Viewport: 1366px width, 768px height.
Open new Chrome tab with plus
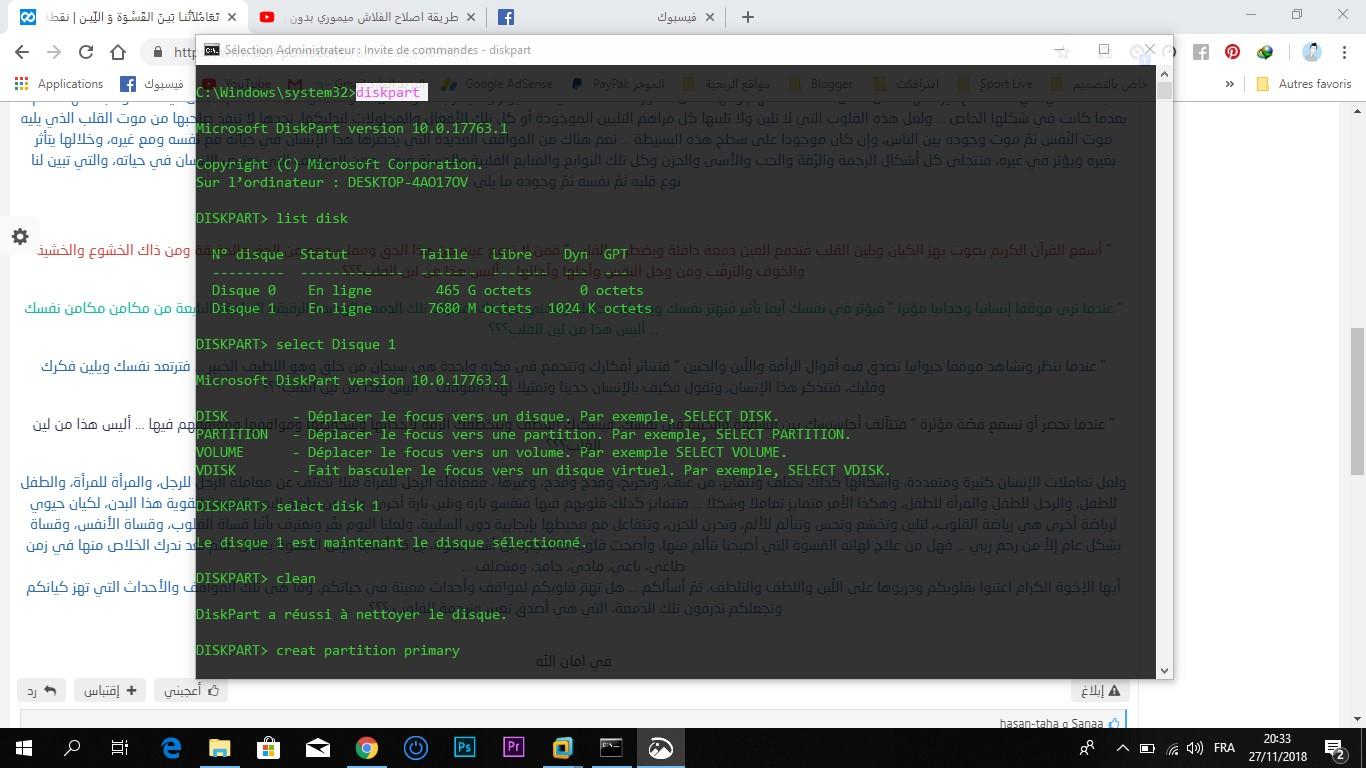pos(747,17)
